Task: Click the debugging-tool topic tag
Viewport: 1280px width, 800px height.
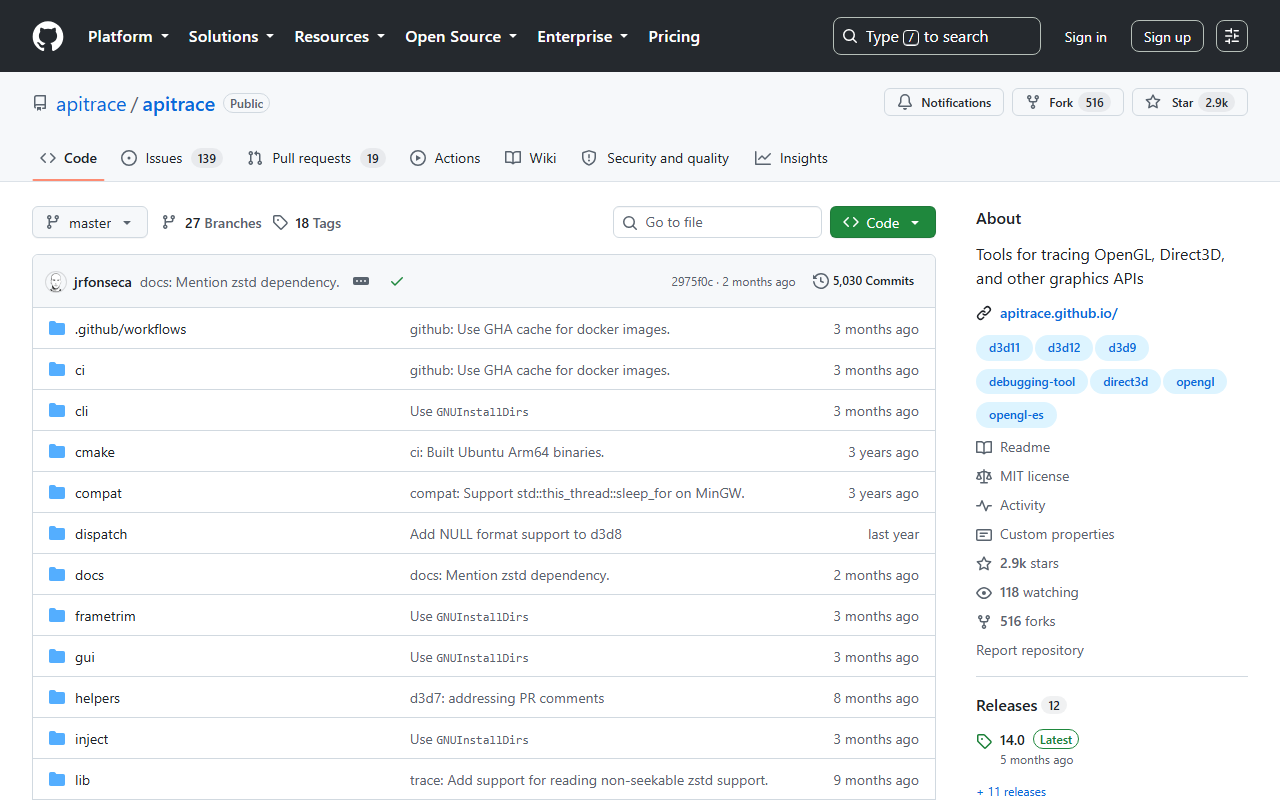Action: click(1032, 381)
